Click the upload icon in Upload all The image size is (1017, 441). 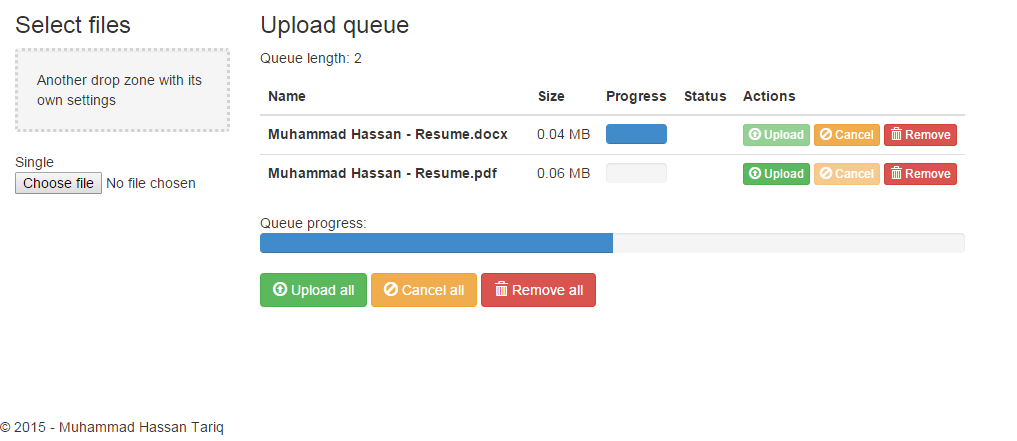280,290
